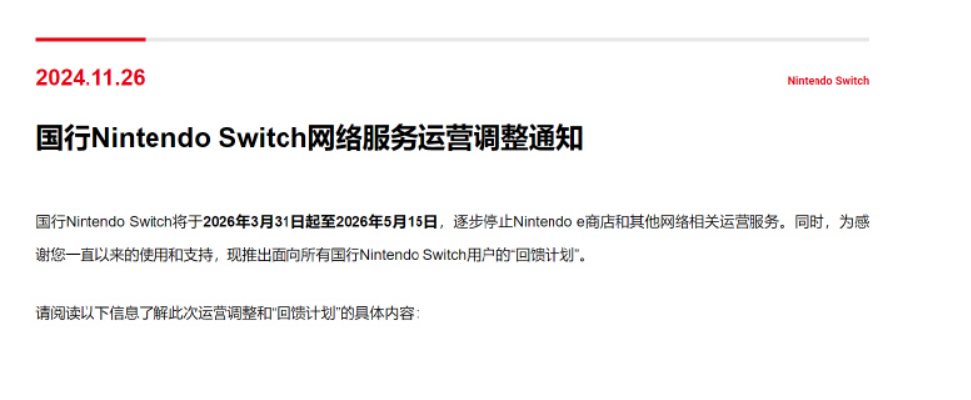Click the red Nintendo Switch category tag

828,81
